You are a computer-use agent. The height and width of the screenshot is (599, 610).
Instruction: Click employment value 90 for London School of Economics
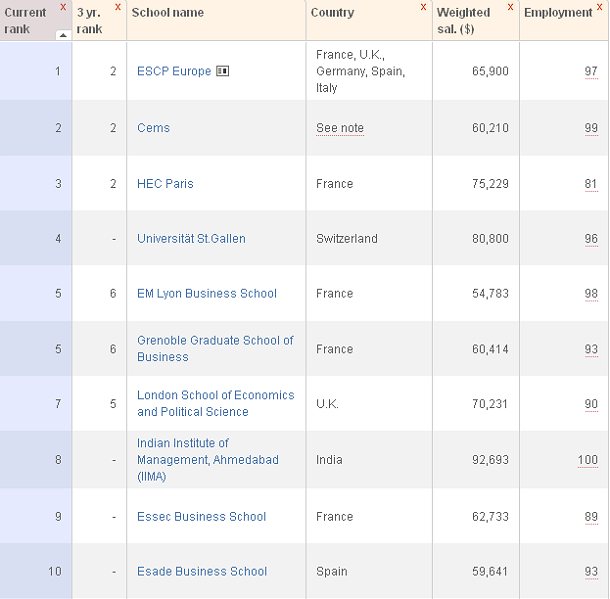tap(591, 404)
